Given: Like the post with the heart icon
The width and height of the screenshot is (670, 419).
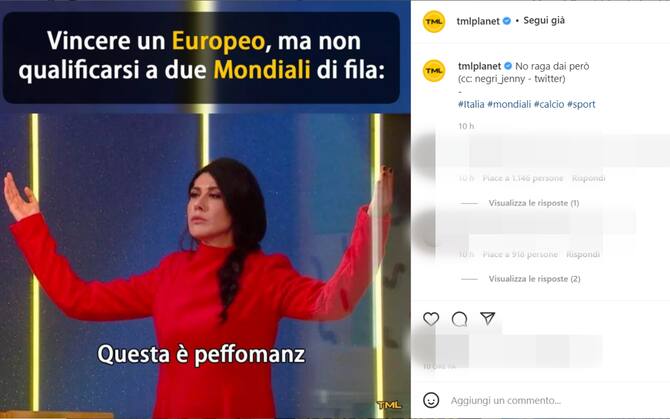Looking at the screenshot, I should 431,319.
